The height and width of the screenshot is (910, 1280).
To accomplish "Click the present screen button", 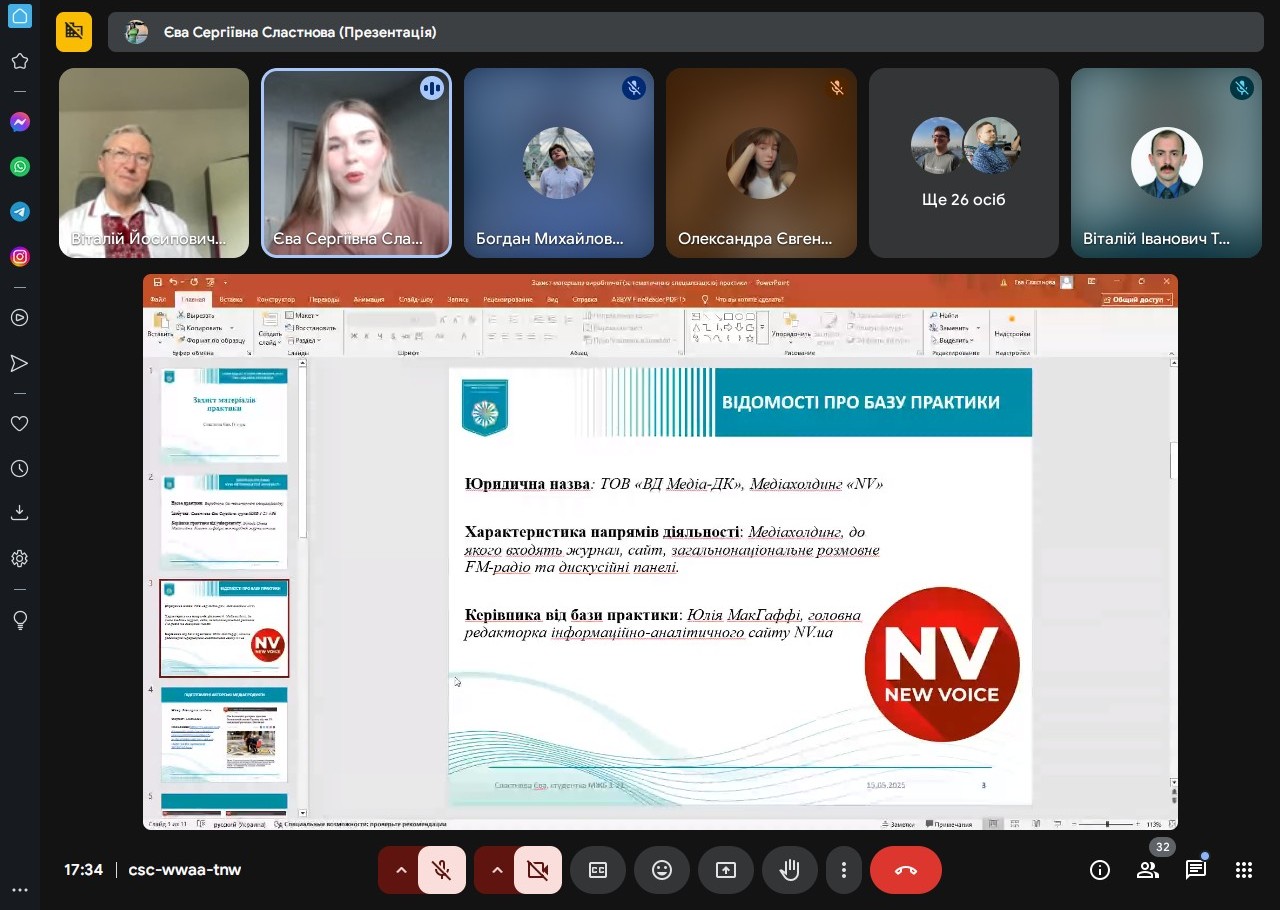I will 726,870.
